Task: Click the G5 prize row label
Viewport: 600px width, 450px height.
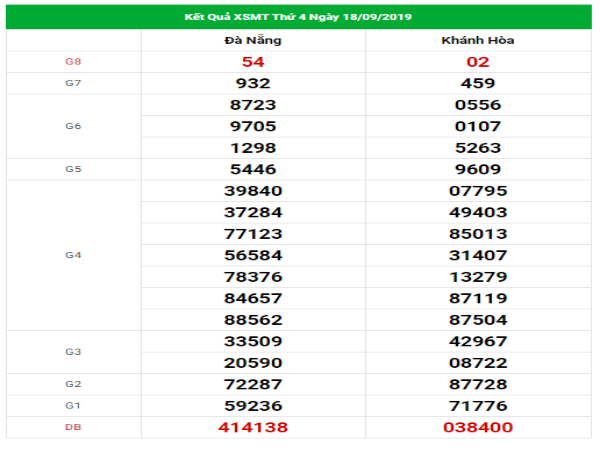Action: 73,169
